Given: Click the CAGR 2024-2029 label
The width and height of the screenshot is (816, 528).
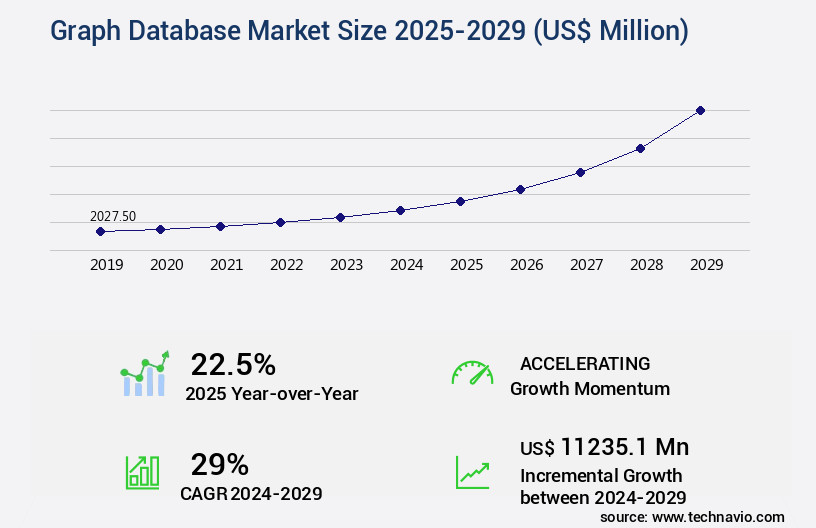Looking at the screenshot, I should click(251, 493).
